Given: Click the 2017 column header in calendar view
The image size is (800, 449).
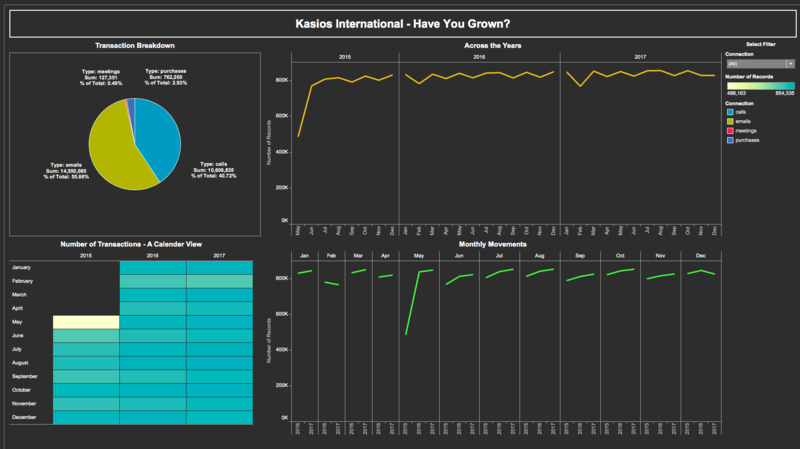Looking at the screenshot, I should 219,256.
